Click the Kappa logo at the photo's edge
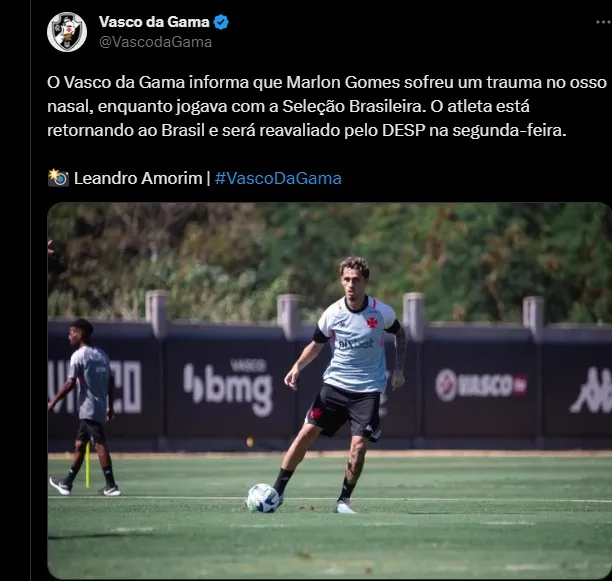Viewport: 612px width, 581px height. pyautogui.click(x=591, y=390)
